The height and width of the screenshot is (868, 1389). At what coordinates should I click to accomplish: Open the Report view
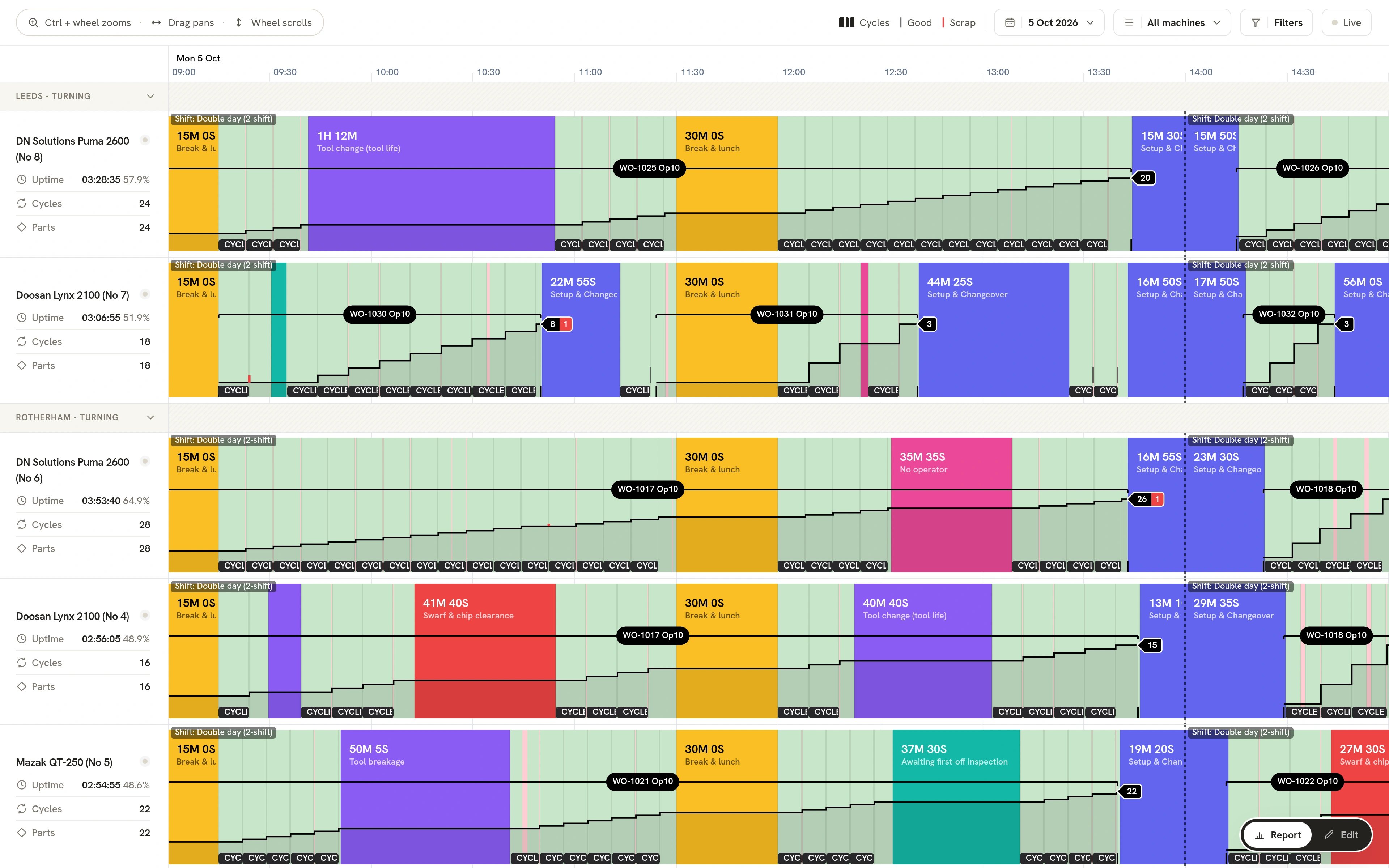click(1278, 835)
